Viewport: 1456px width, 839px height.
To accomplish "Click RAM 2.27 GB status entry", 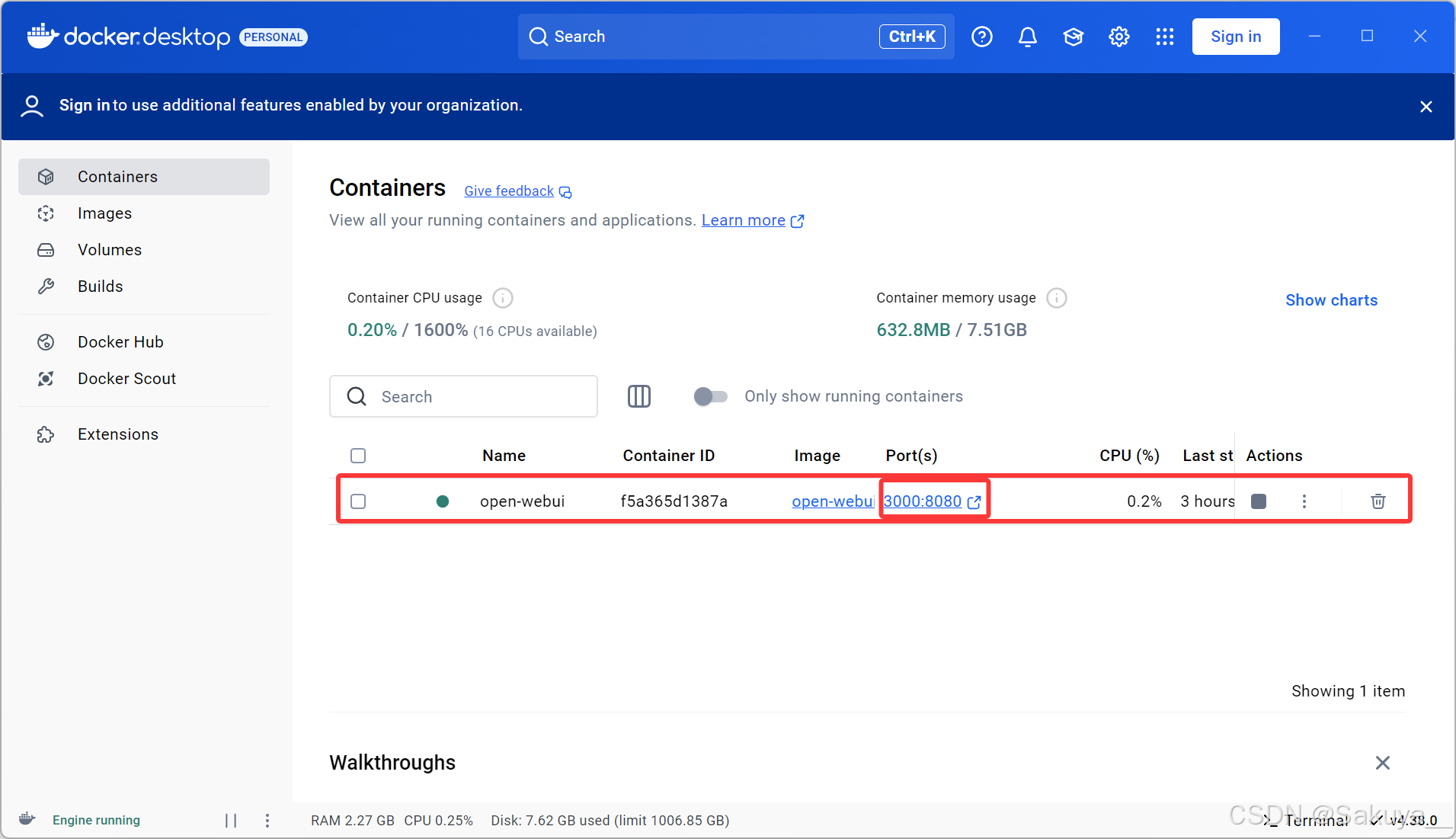I will point(353,821).
